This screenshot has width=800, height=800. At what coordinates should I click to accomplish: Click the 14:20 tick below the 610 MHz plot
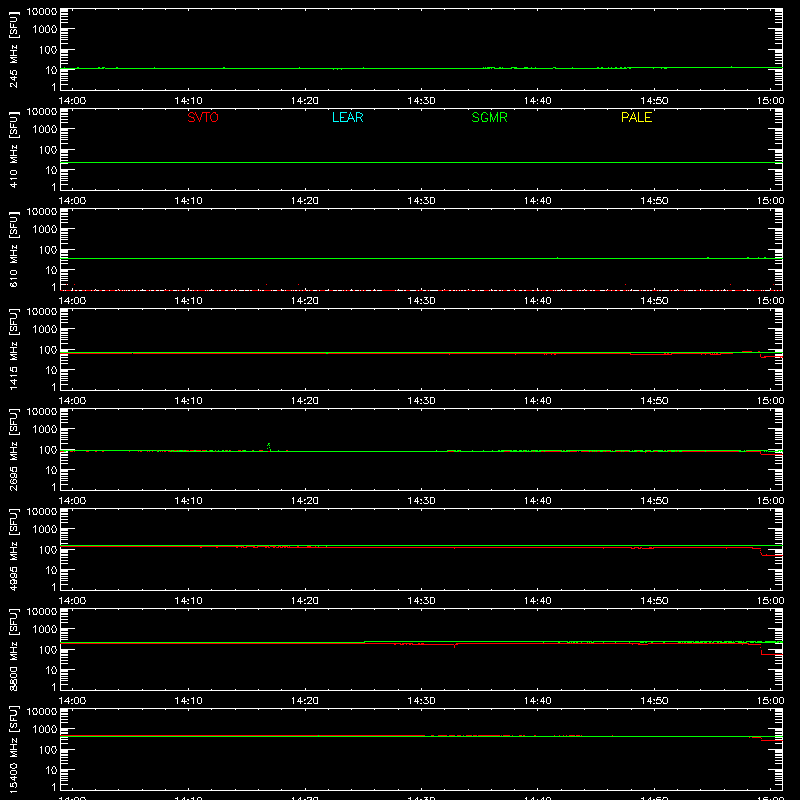point(305,301)
